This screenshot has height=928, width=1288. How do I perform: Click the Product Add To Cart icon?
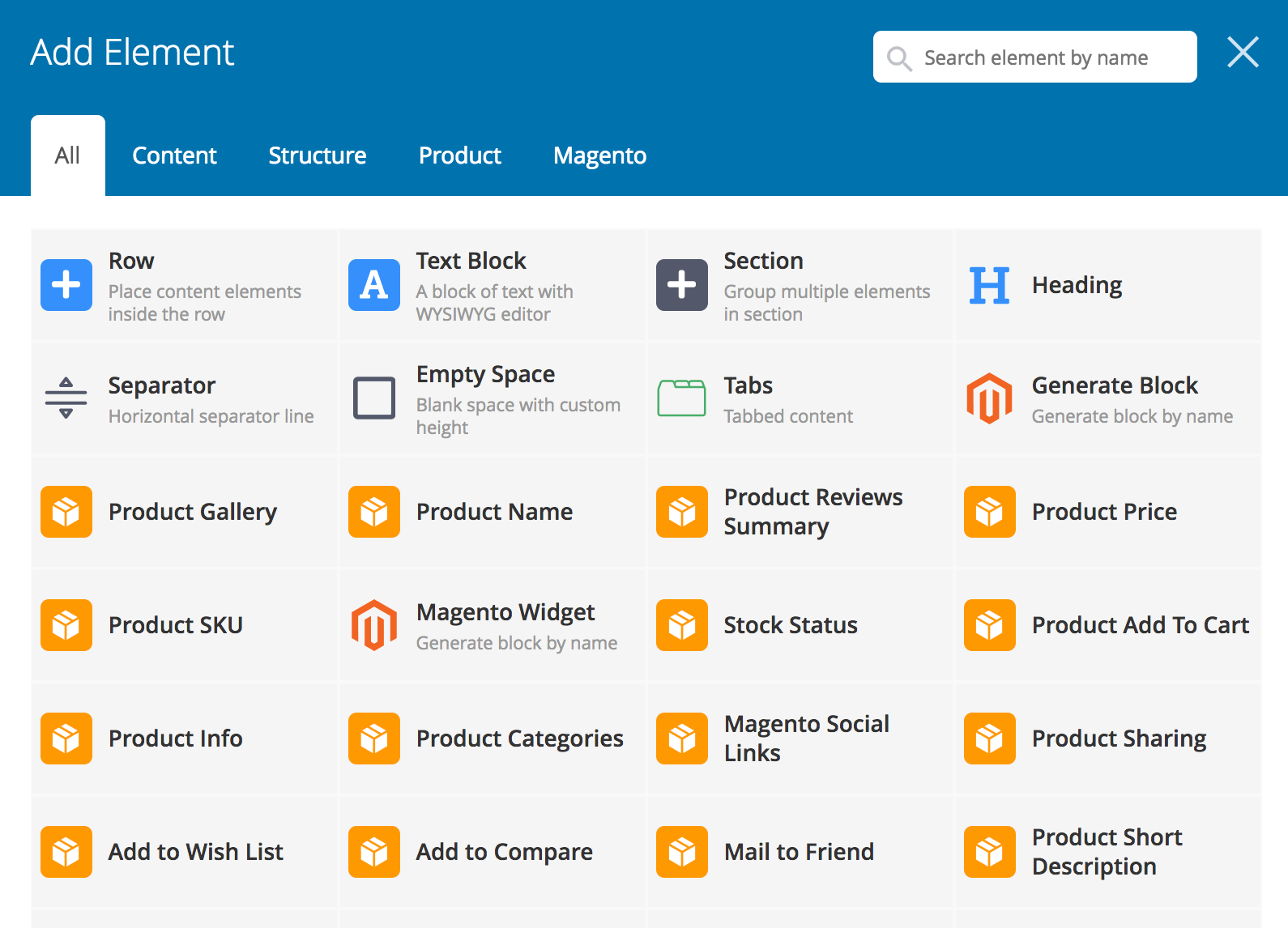[x=990, y=625]
